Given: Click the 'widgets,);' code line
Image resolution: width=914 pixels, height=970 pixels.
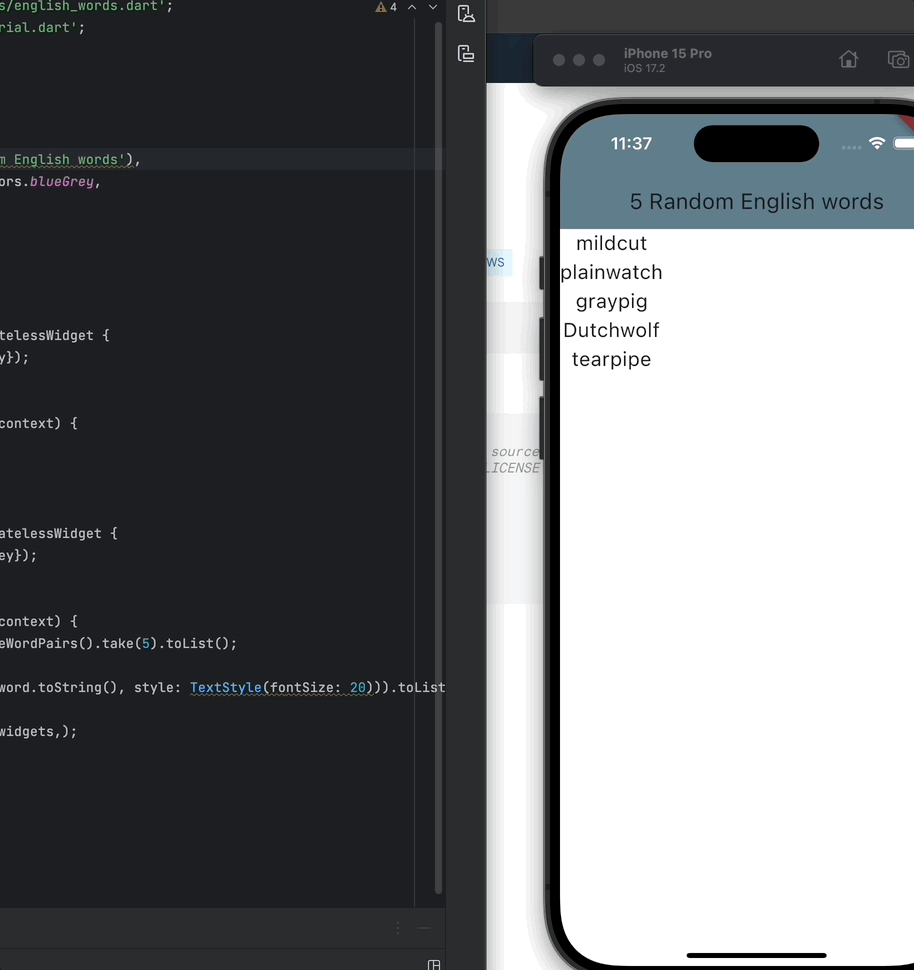Looking at the screenshot, I should point(38,731).
